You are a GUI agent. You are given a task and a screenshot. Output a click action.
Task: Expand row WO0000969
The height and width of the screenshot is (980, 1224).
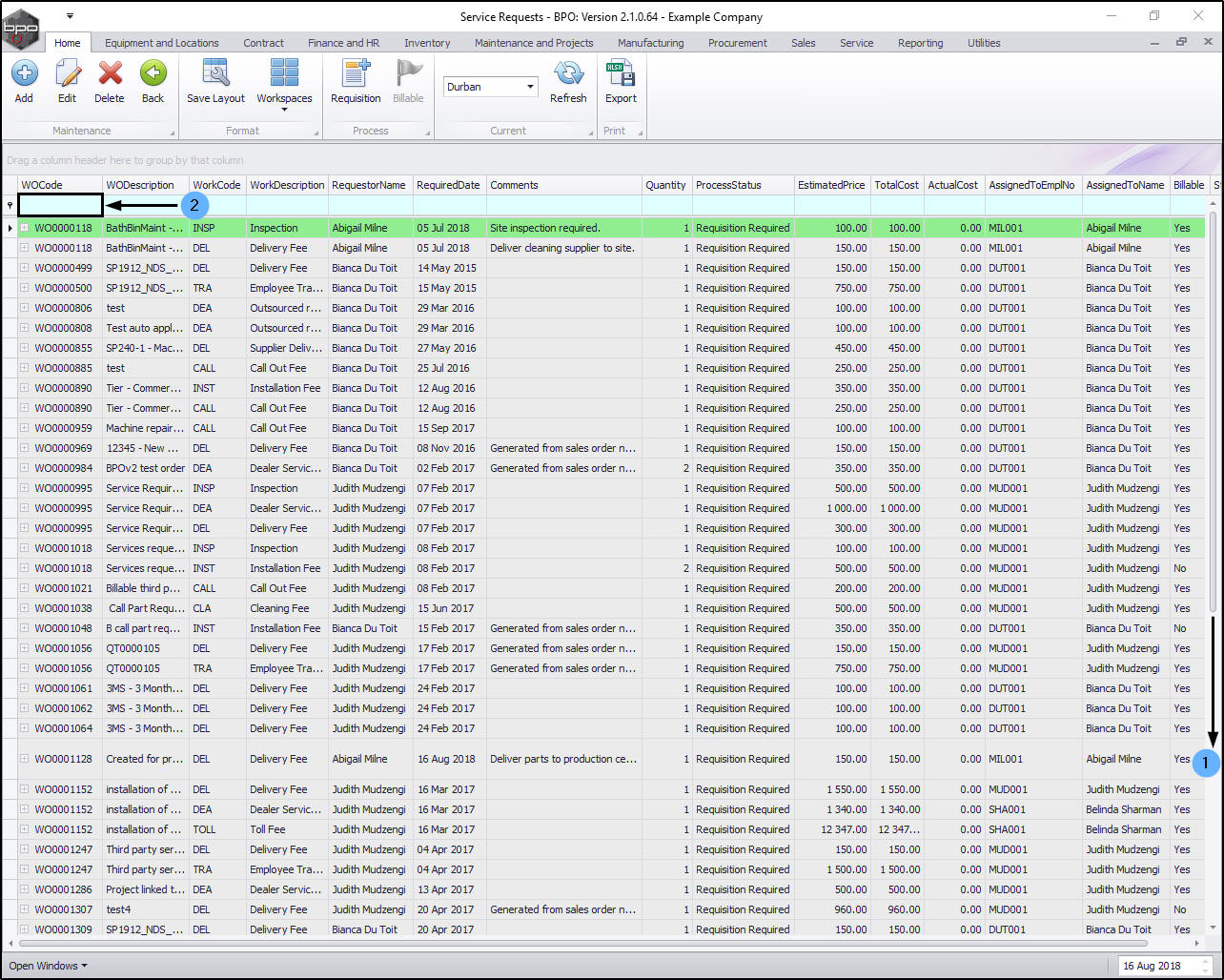[25, 448]
